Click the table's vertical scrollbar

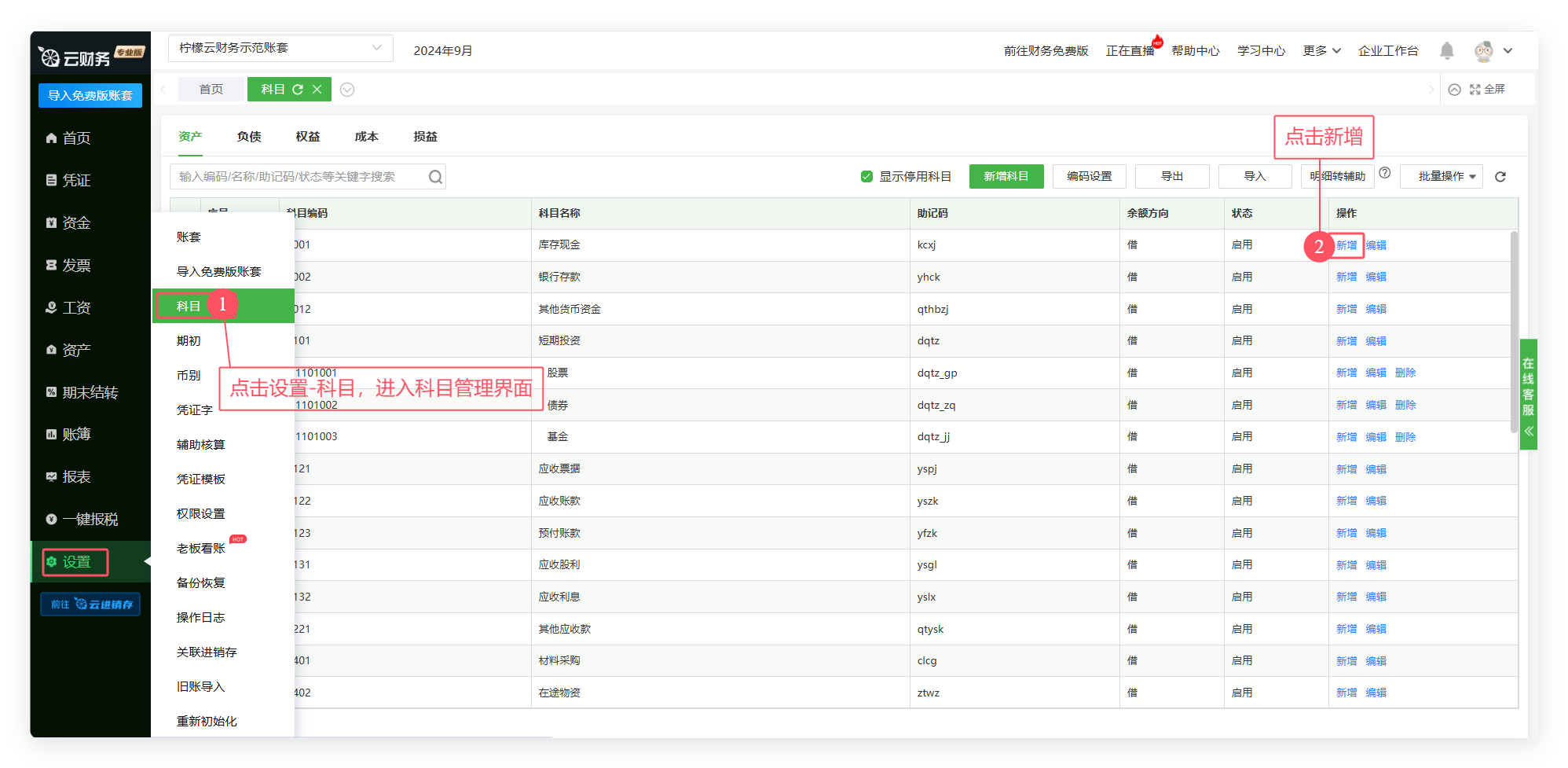pyautogui.click(x=1514, y=330)
